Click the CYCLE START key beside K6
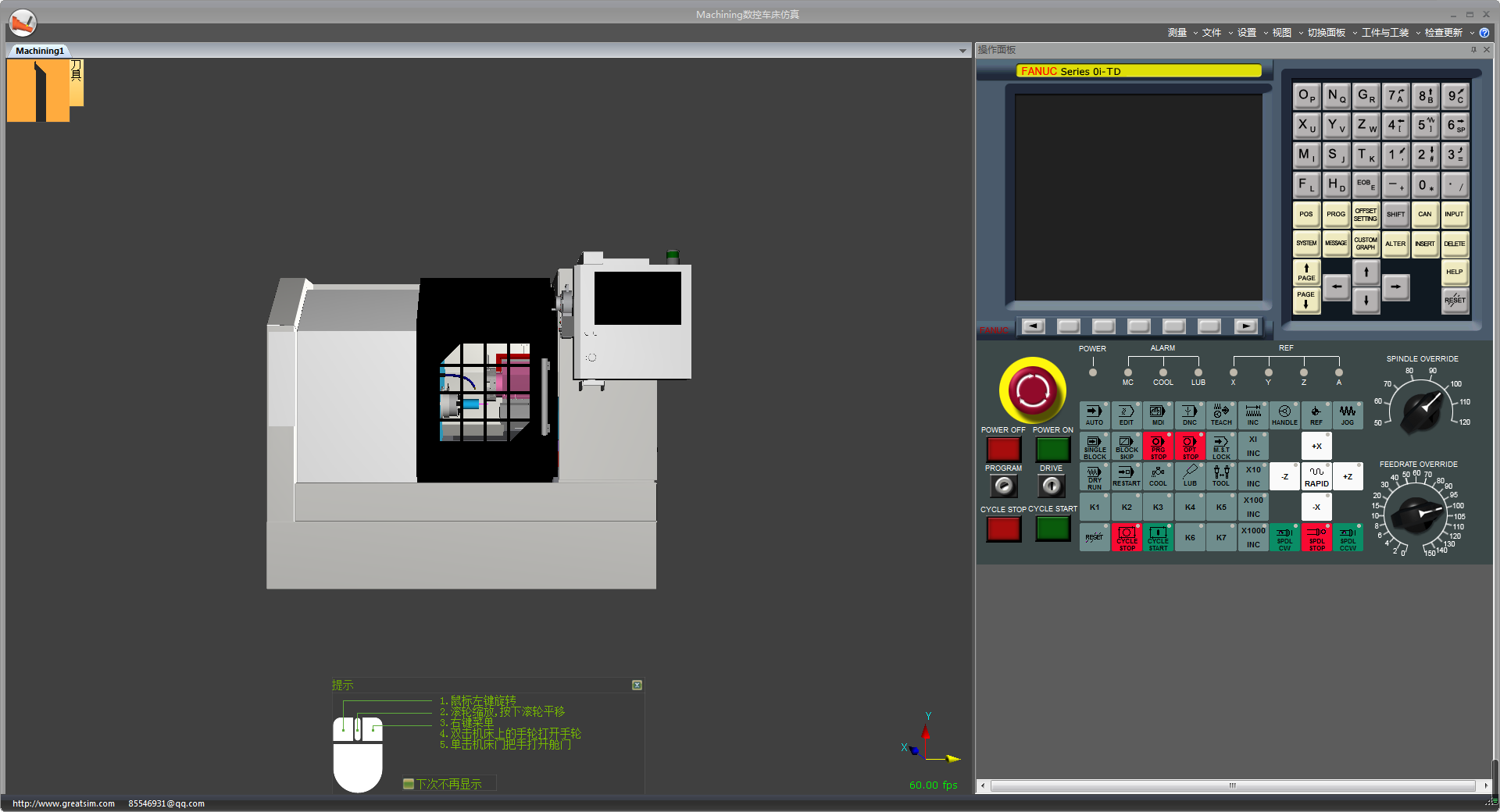 1158,537
